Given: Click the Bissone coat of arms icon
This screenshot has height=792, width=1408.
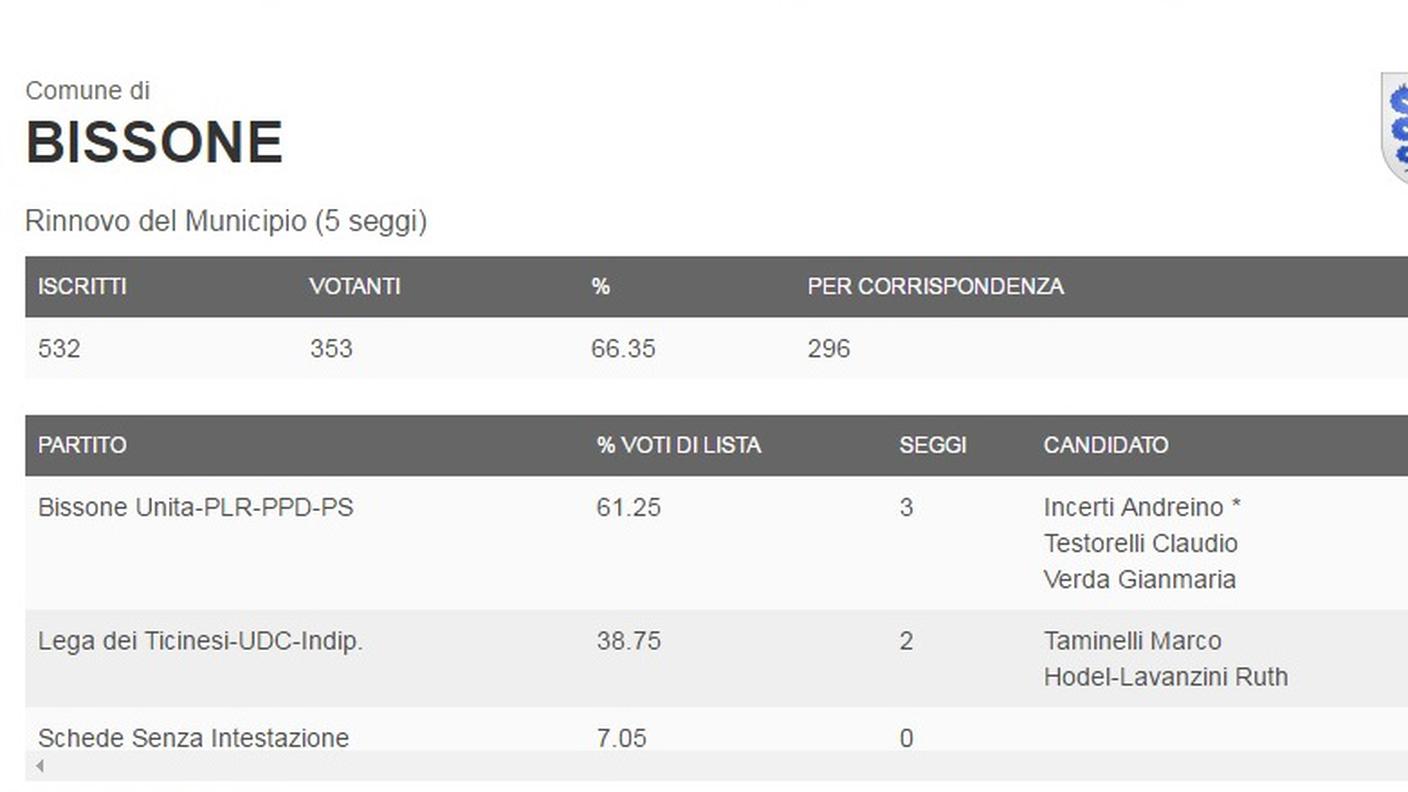Looking at the screenshot, I should point(1394,127).
